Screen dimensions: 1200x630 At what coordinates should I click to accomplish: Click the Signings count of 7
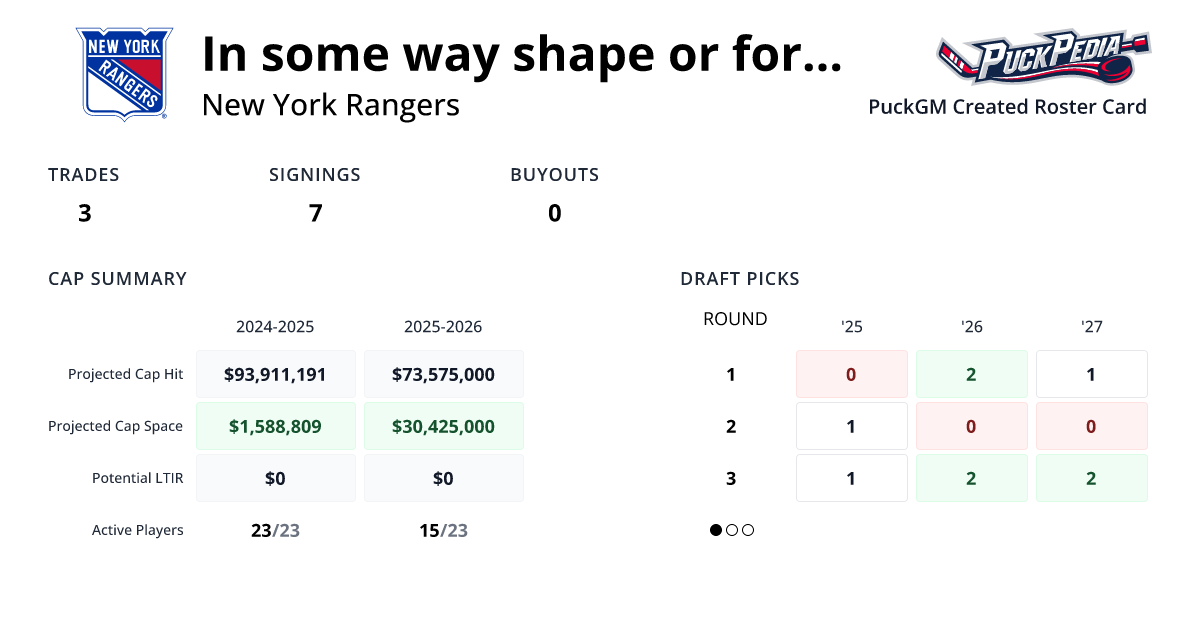tap(315, 213)
